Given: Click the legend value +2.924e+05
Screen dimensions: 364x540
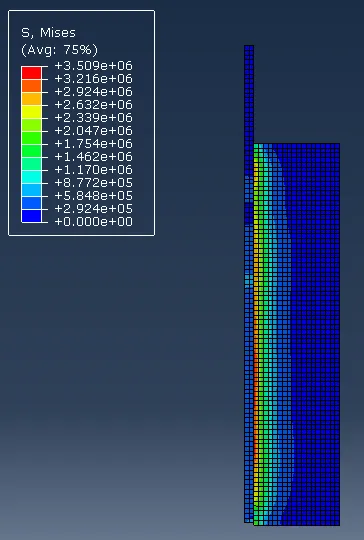Looking at the screenshot, I should [93, 208].
